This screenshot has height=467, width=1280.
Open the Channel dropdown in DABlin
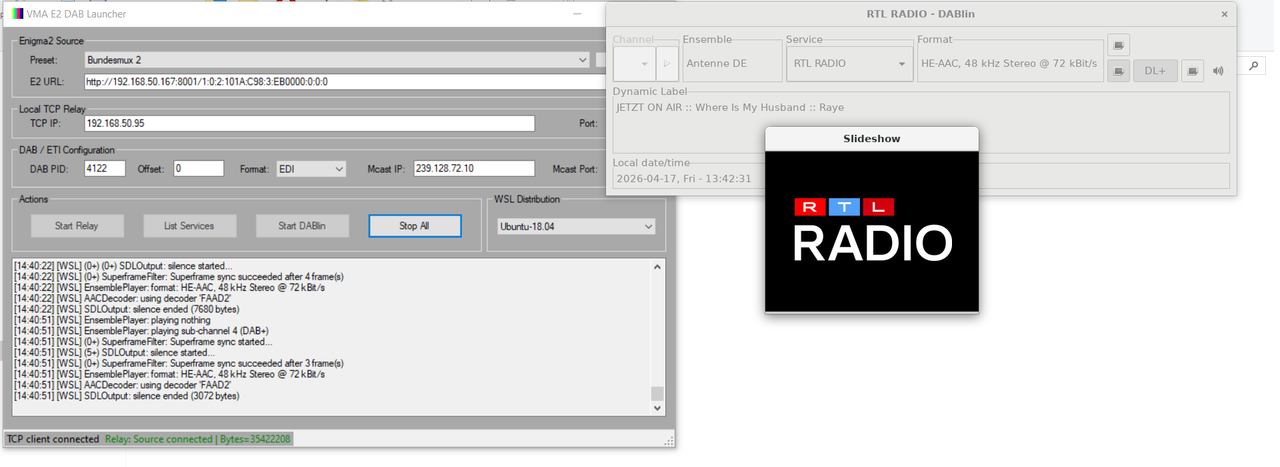(x=634, y=64)
